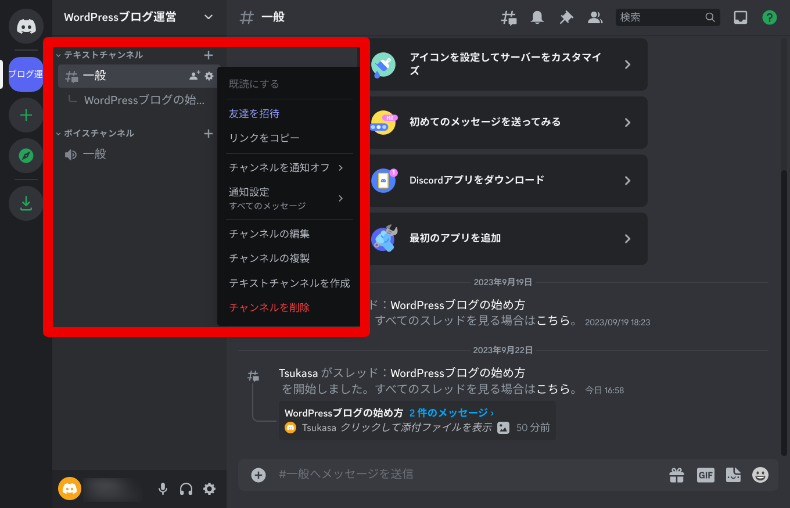Viewport: 790px width, 508px height.
Task: Mute the microphone at bottom panel
Action: coord(163,489)
